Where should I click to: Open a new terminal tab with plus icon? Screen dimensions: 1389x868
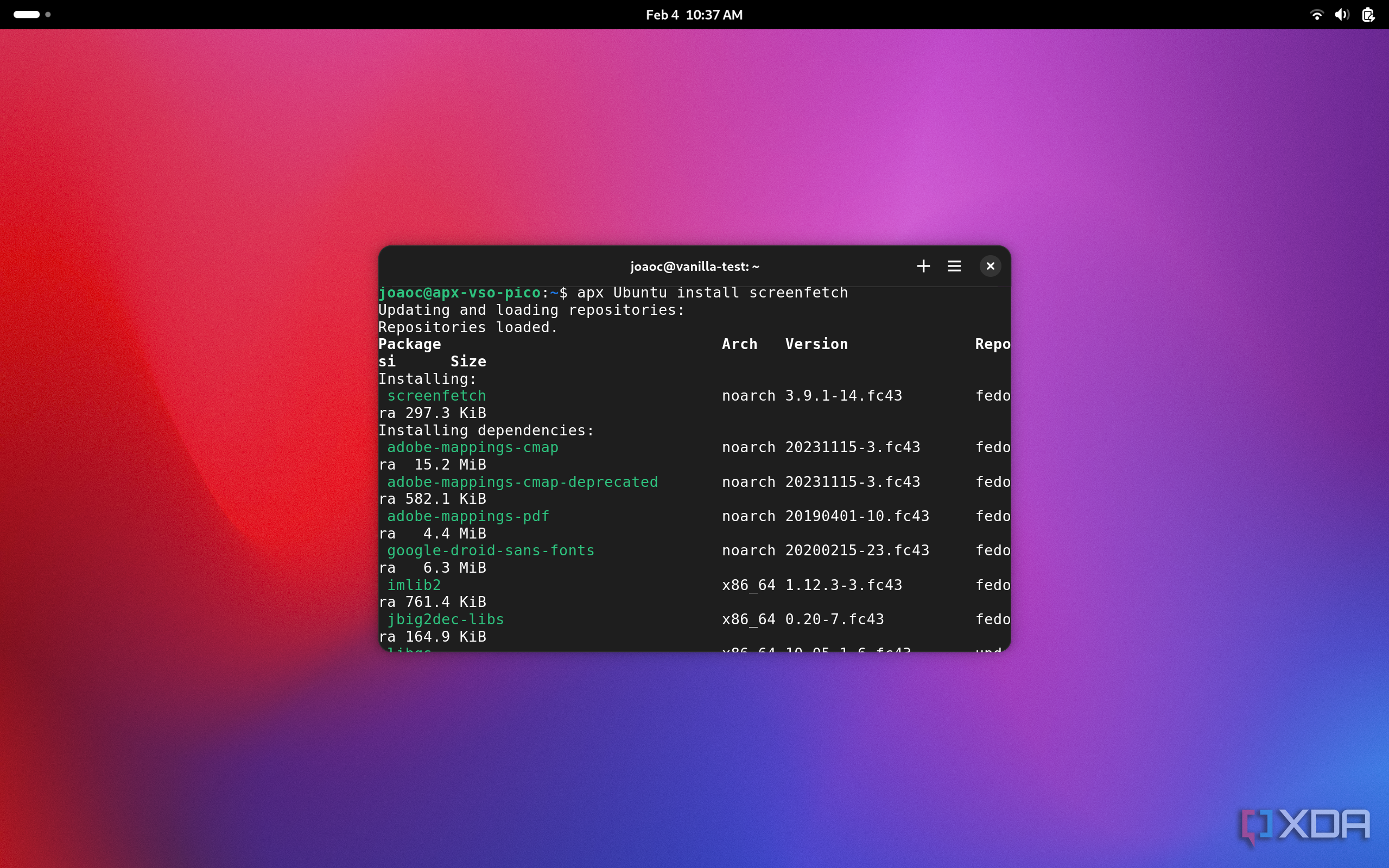point(923,267)
